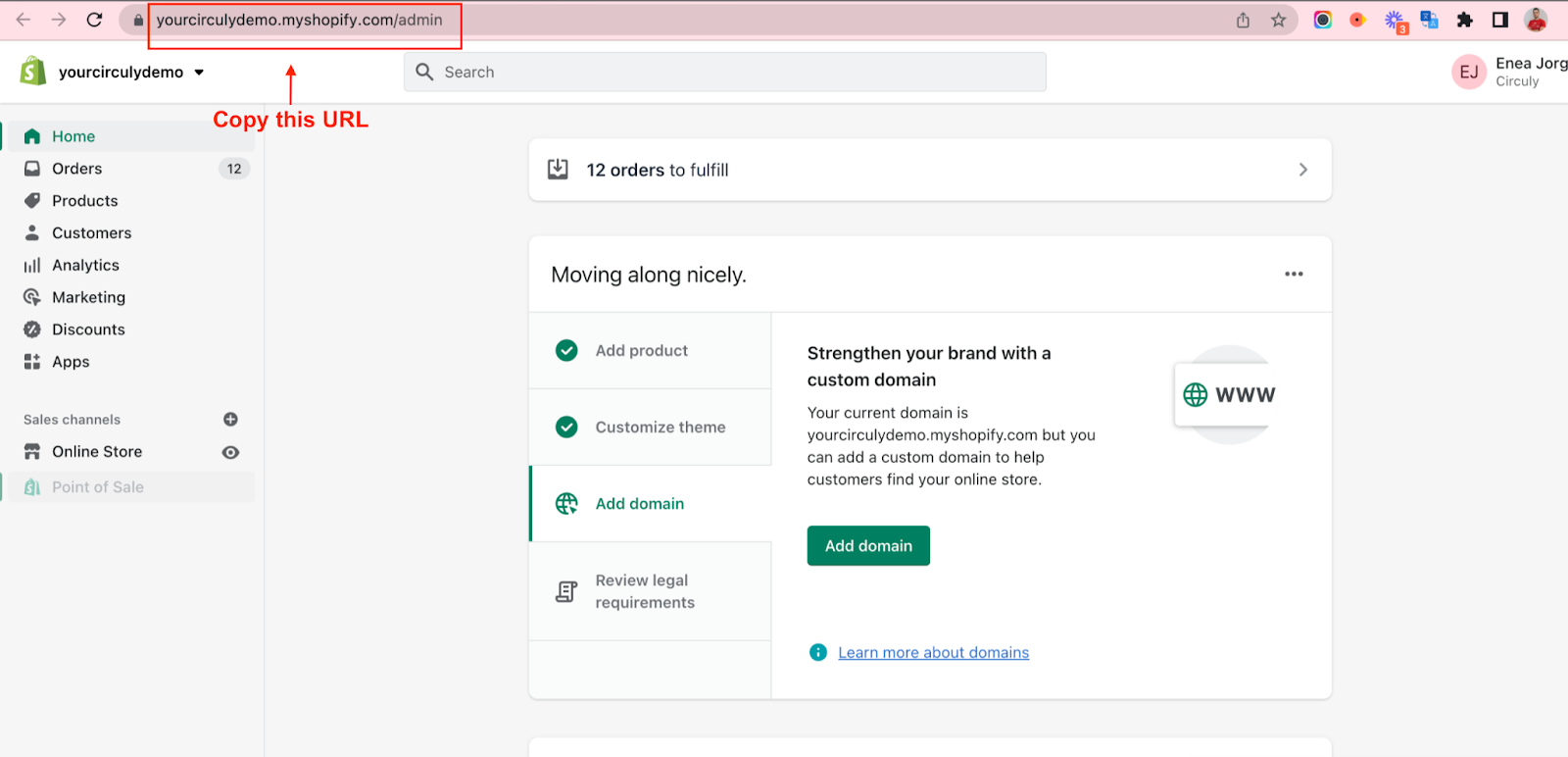Select the Add domain setup step
This screenshot has height=757, width=1568.
tap(651, 504)
